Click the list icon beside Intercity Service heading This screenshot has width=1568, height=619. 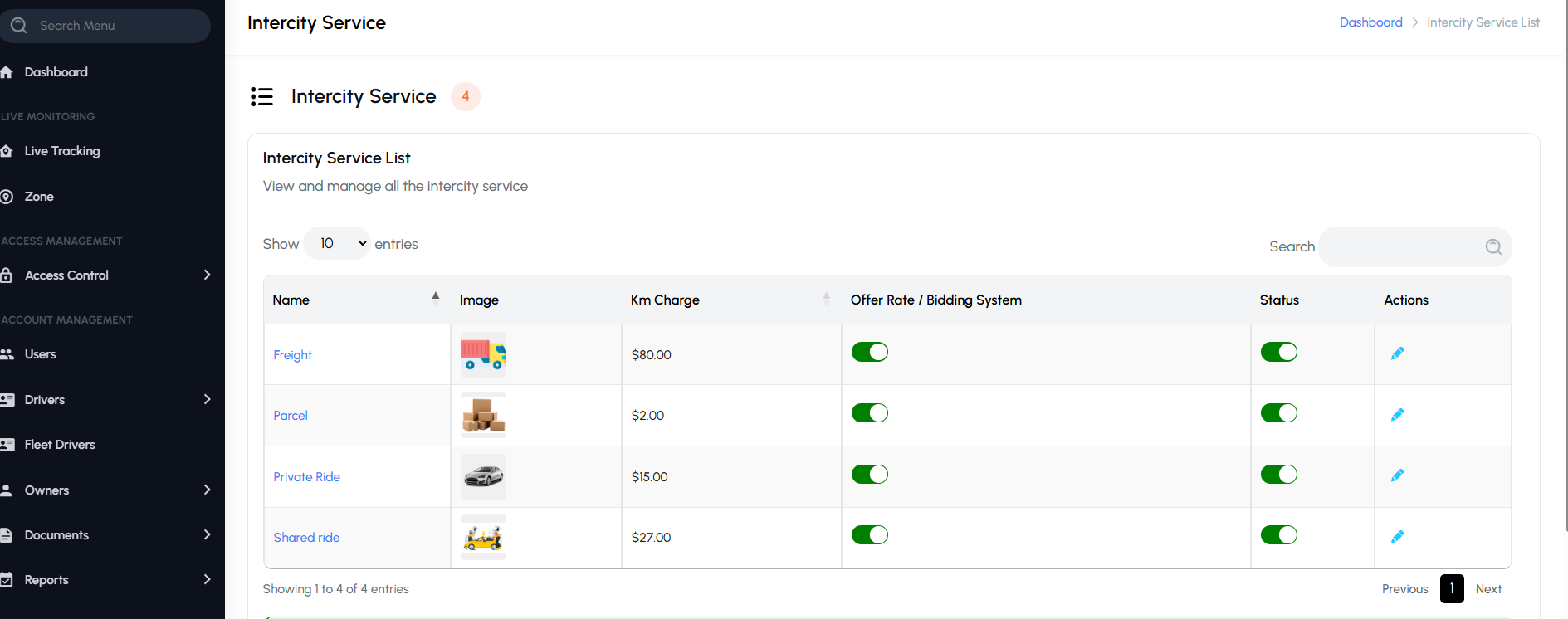(261, 97)
